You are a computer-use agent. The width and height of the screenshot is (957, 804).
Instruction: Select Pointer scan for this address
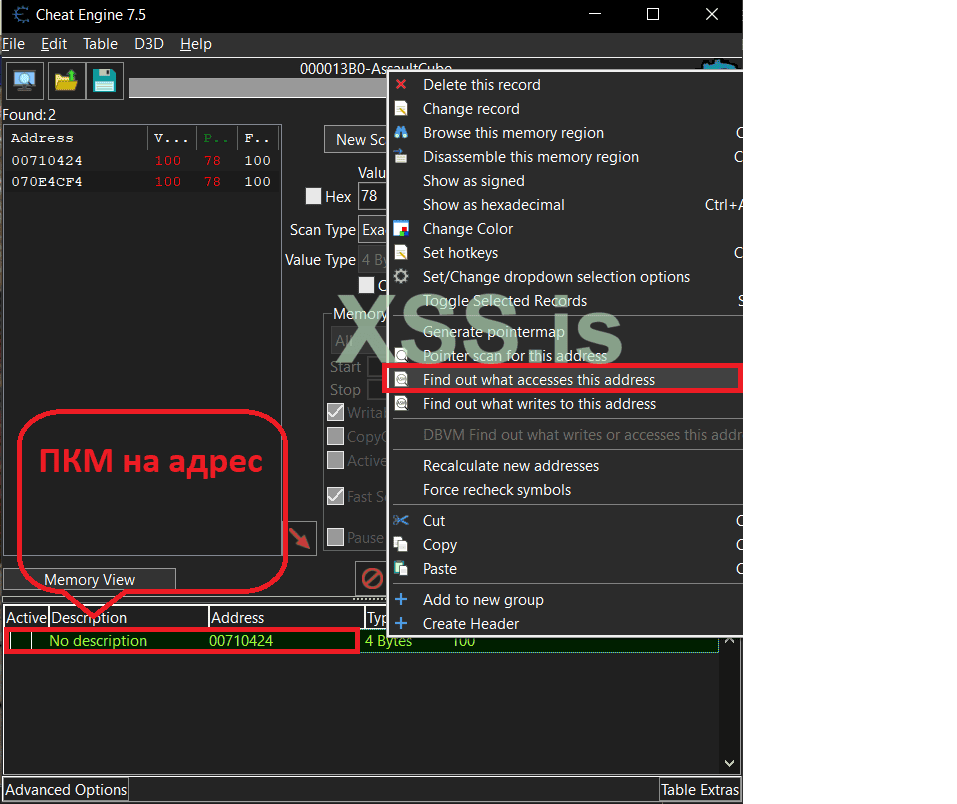[x=565, y=355]
